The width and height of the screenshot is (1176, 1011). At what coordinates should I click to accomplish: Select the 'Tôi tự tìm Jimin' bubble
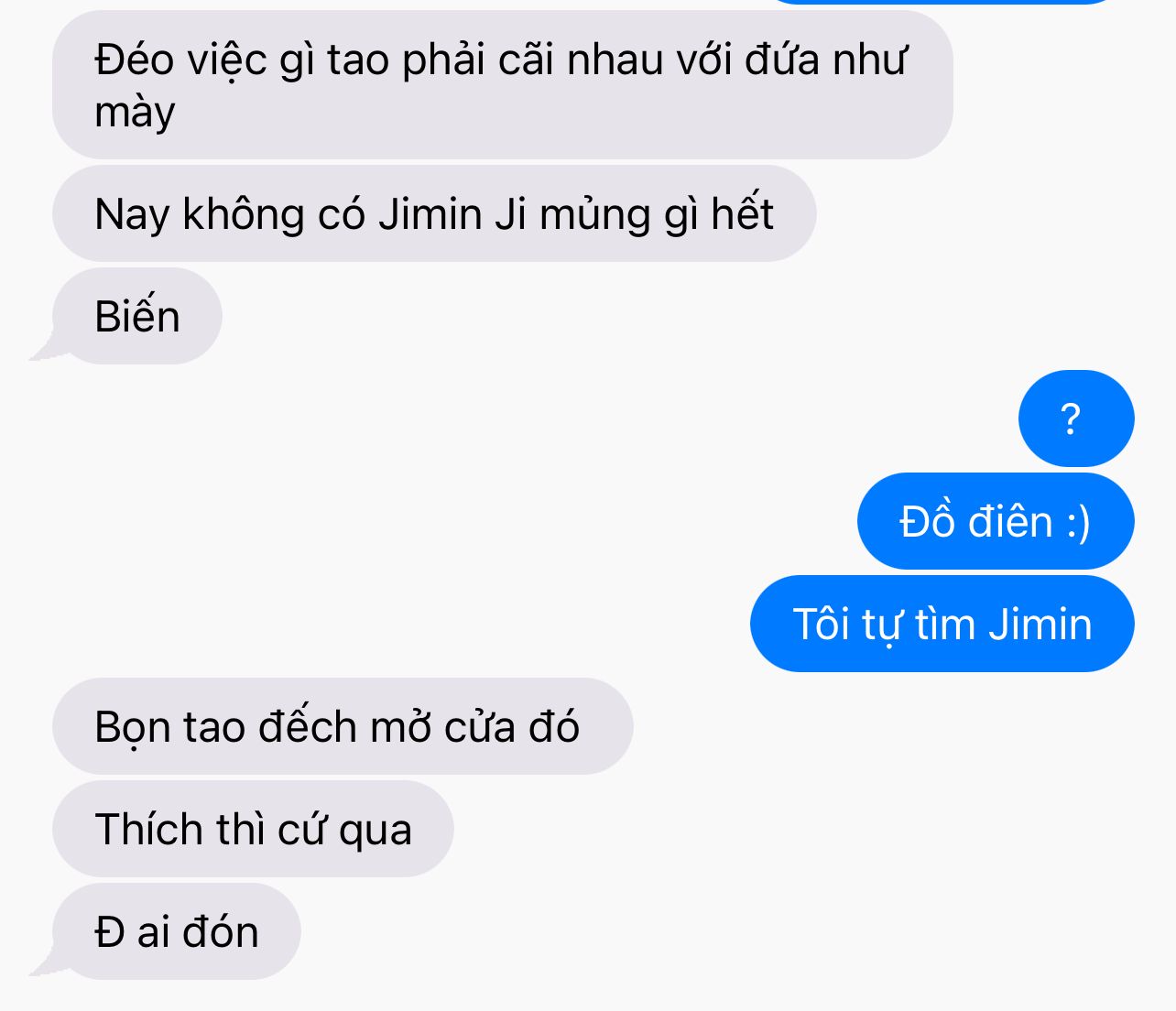(942, 625)
